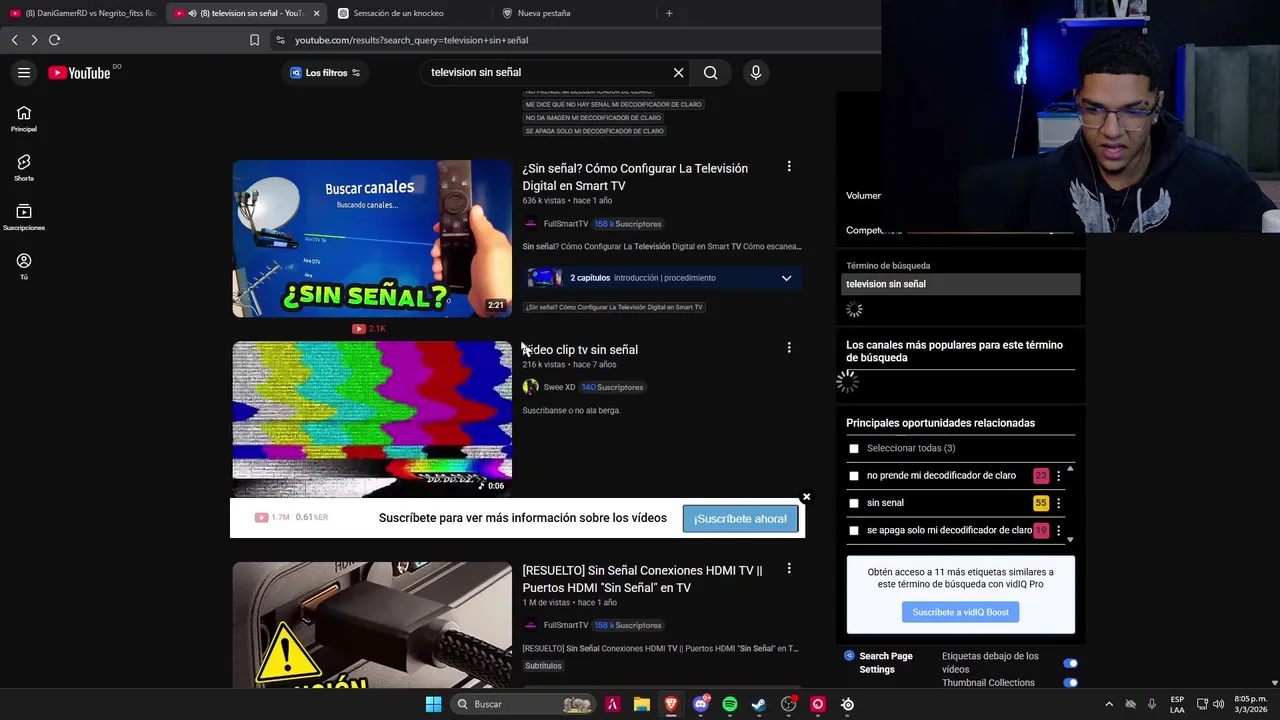Click the Windows taskbar Buscar box
The image size is (1280, 720).
[522, 704]
